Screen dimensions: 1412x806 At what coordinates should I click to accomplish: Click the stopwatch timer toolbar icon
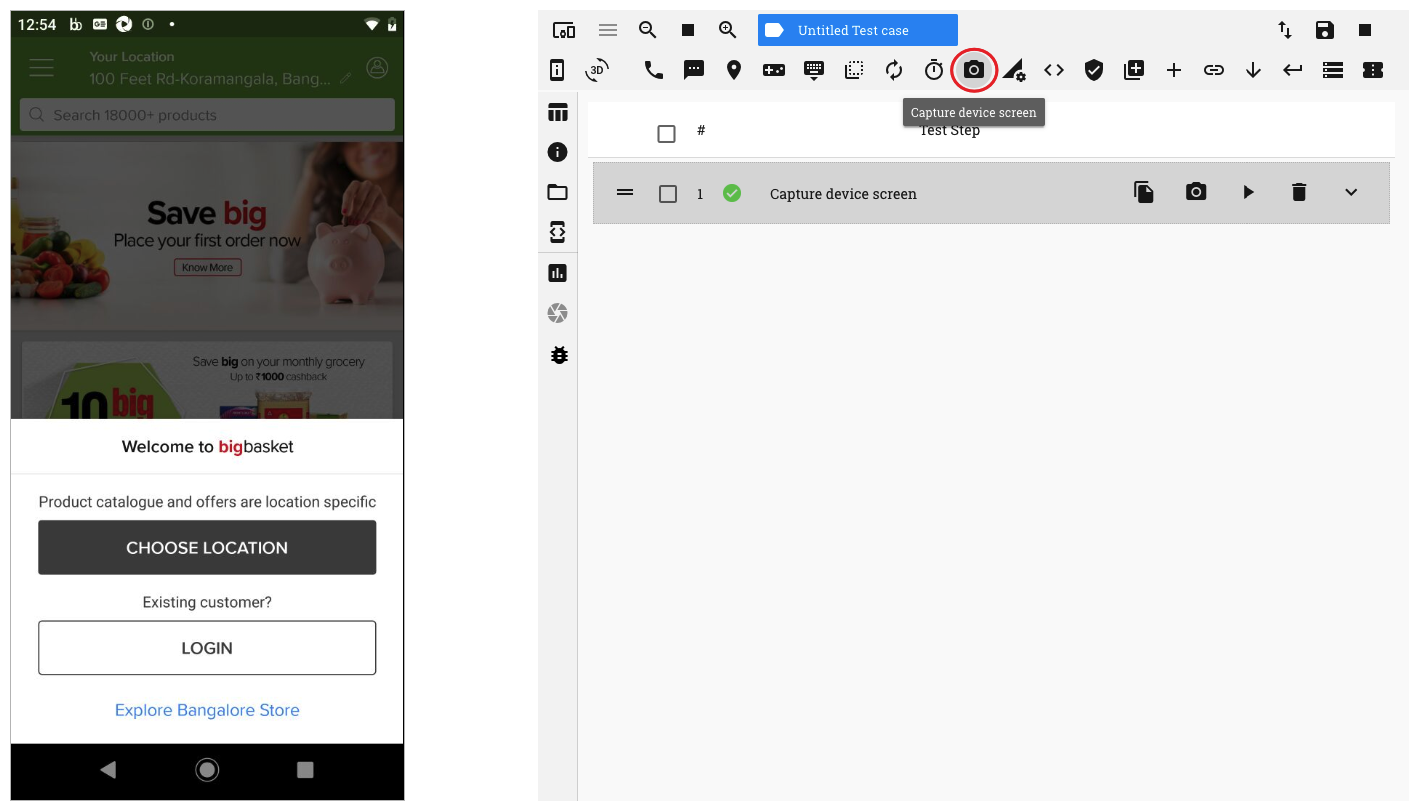[934, 70]
